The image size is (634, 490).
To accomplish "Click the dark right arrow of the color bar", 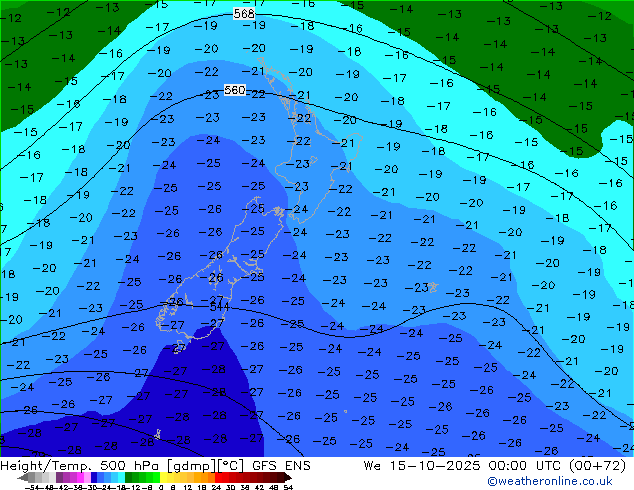I will (287, 477).
